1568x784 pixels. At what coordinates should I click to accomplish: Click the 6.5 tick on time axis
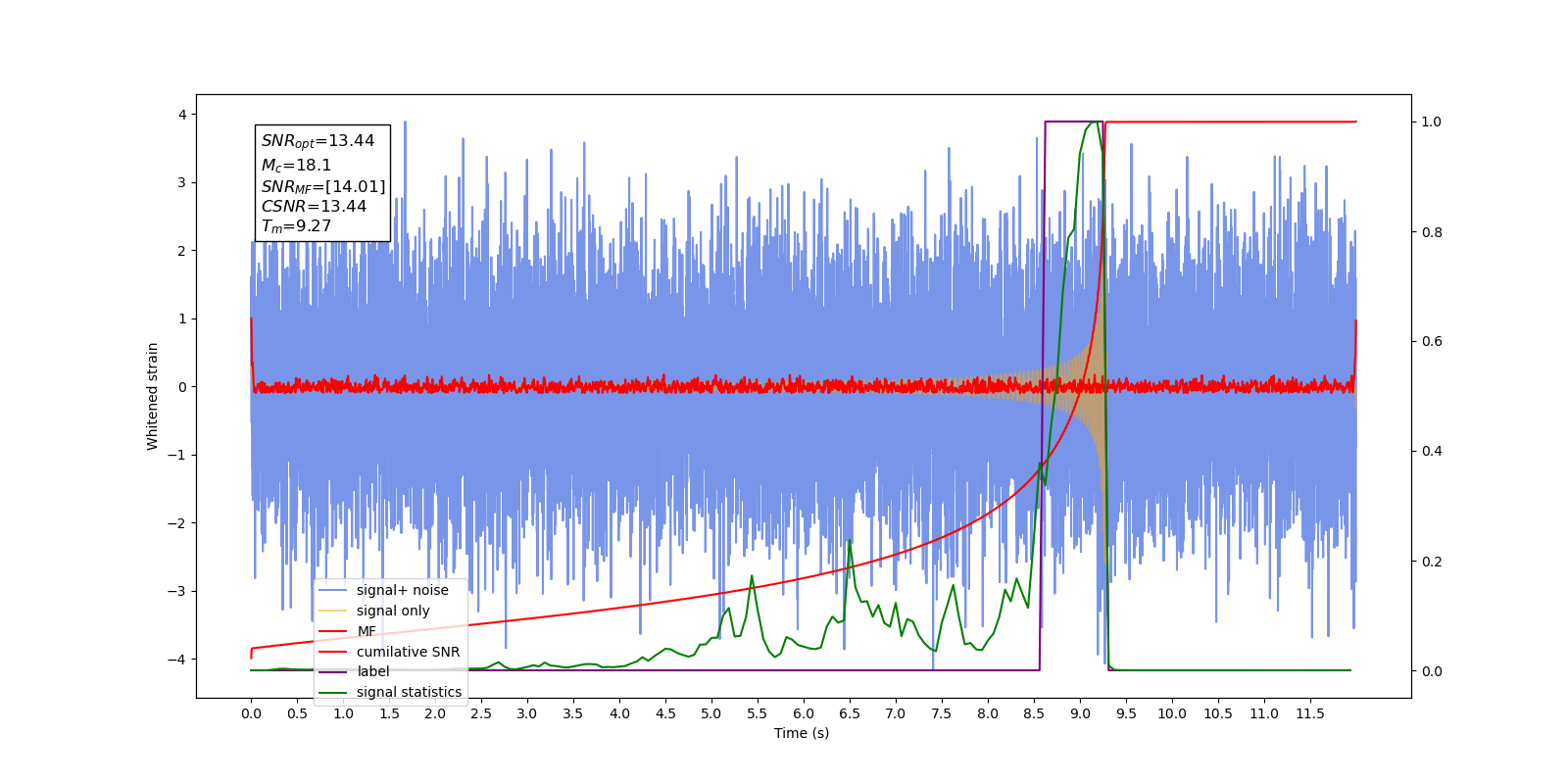pyautogui.click(x=850, y=713)
